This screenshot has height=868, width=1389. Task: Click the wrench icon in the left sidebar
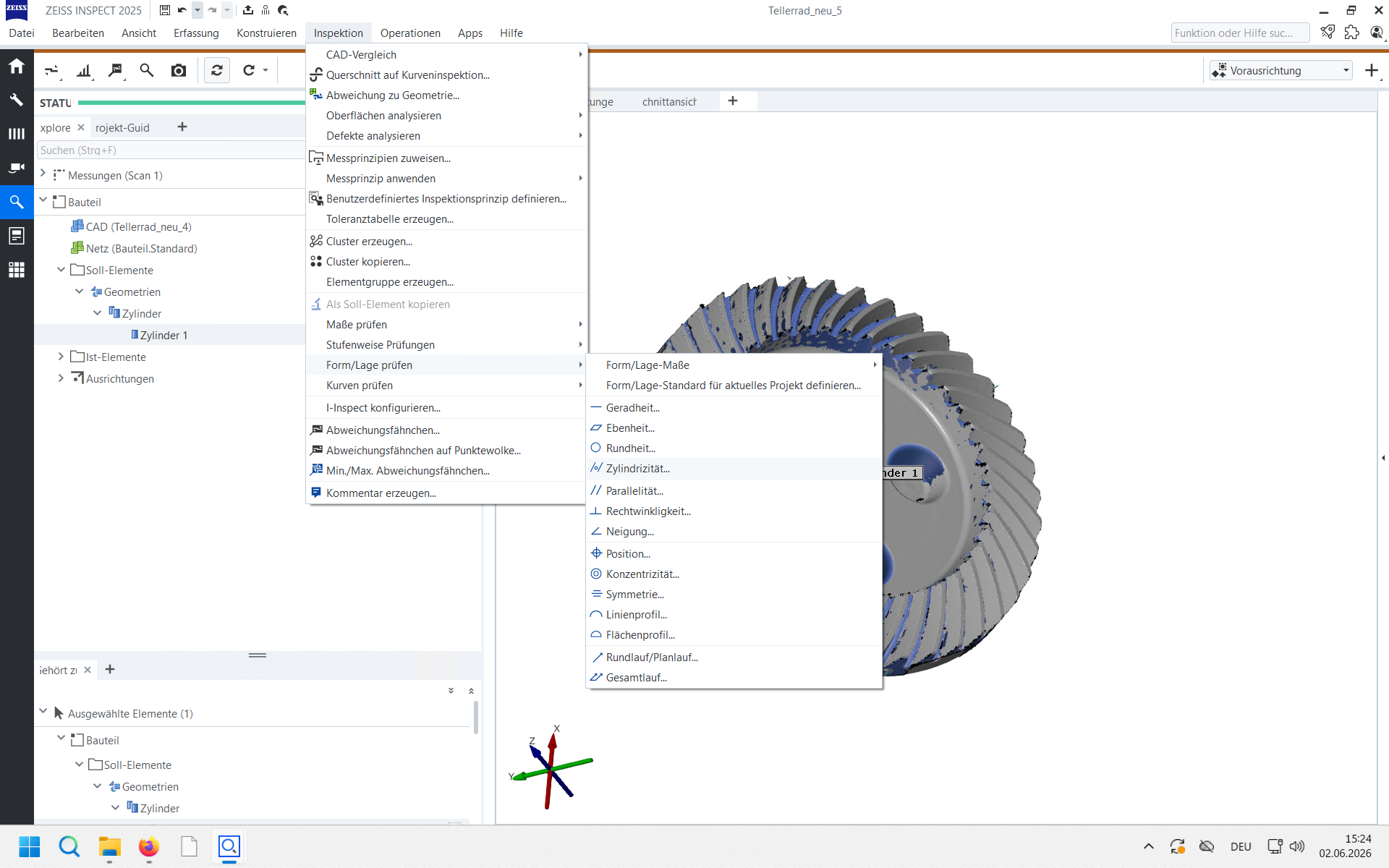(17, 100)
